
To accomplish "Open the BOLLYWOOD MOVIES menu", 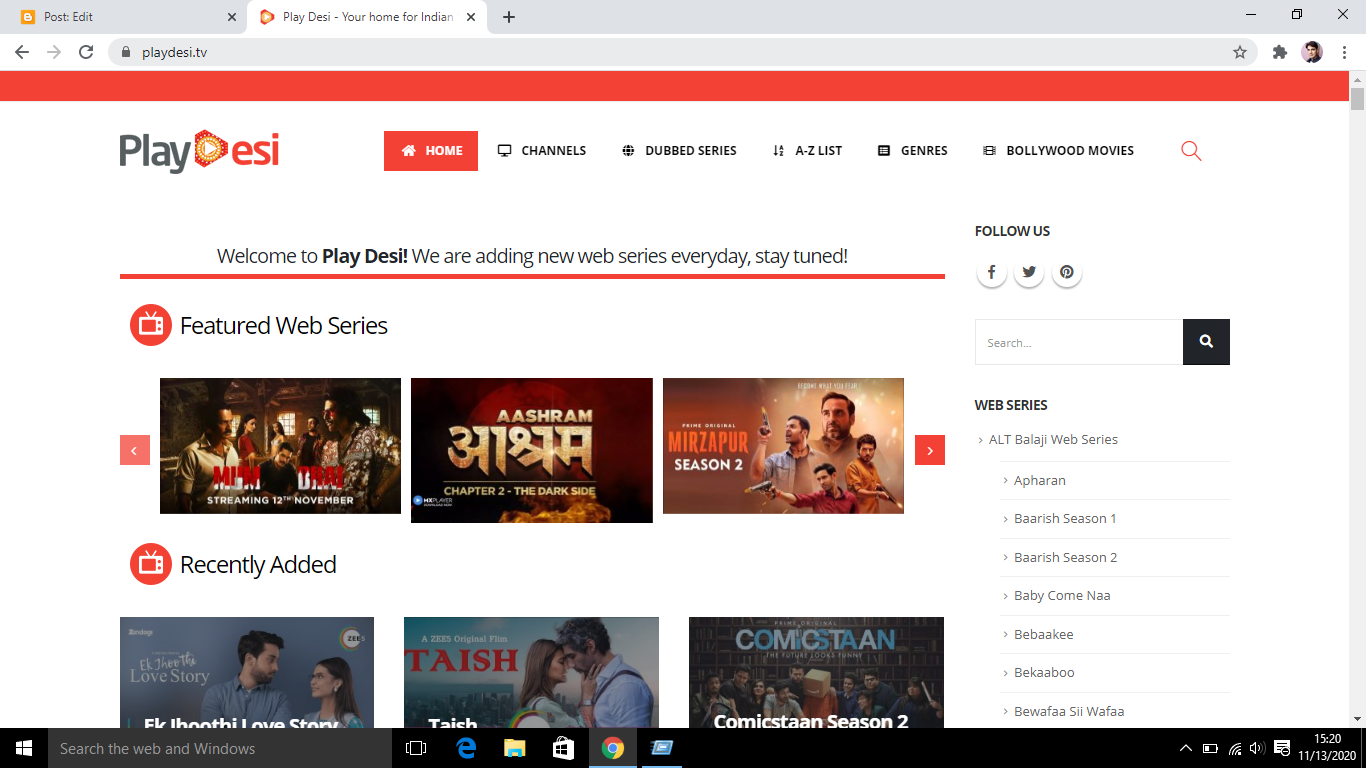I will pos(1058,151).
